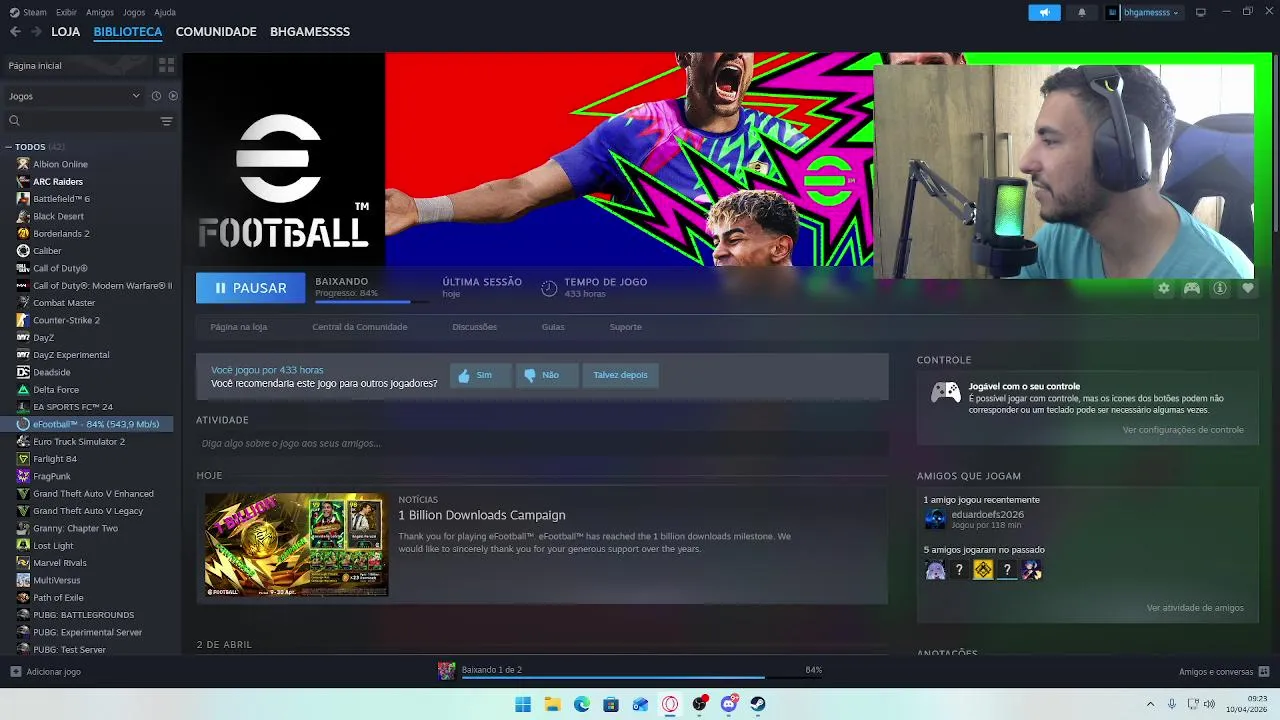Image resolution: width=1280 pixels, height=720 pixels.
Task: Click Steam icon in taskbar
Action: (758, 704)
